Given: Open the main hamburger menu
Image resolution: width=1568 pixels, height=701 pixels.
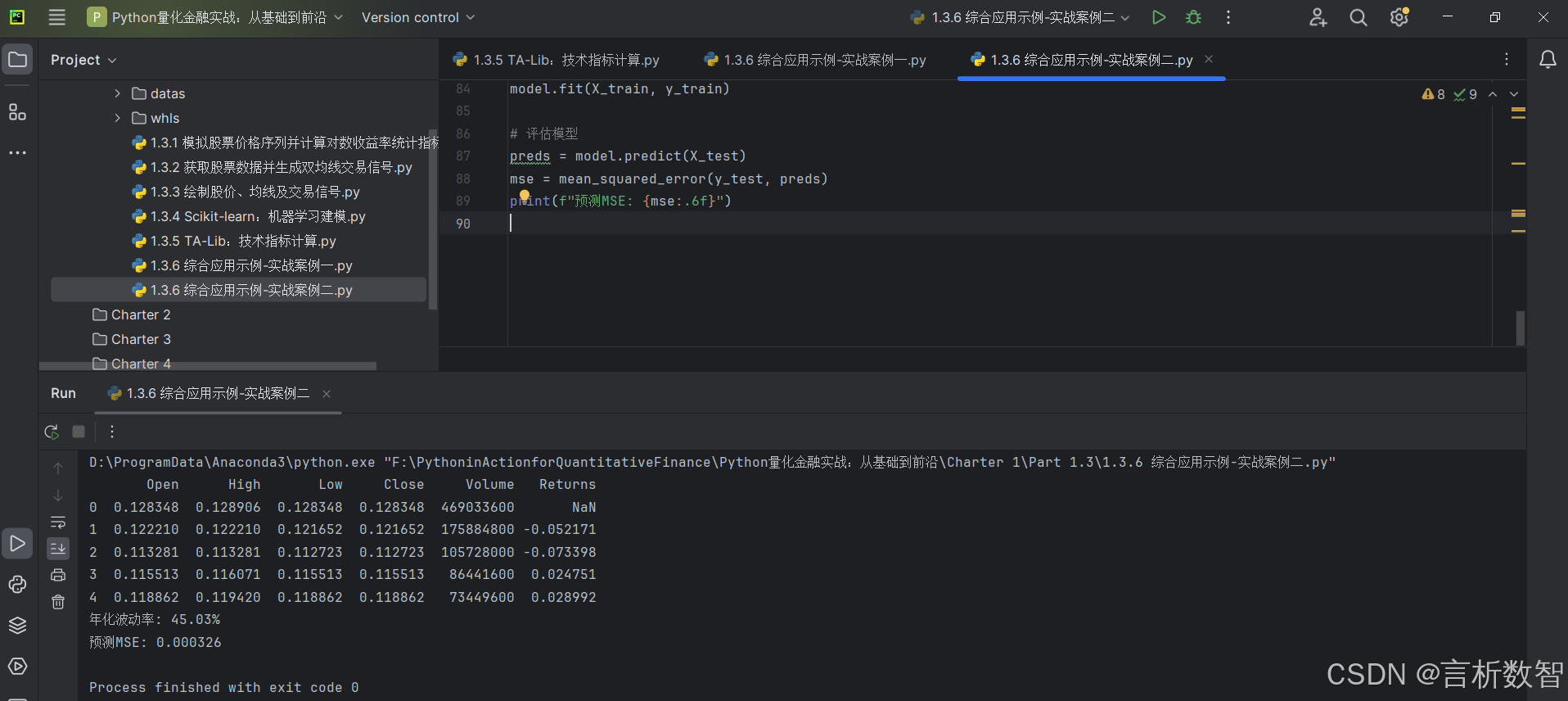Looking at the screenshot, I should point(56,17).
